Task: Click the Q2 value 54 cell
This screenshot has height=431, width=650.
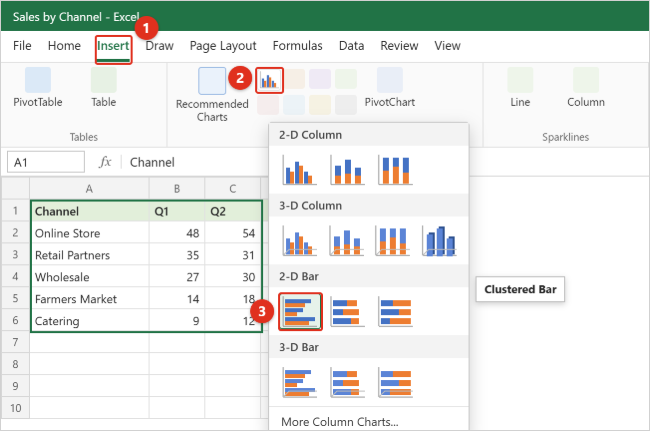Action: [x=233, y=233]
